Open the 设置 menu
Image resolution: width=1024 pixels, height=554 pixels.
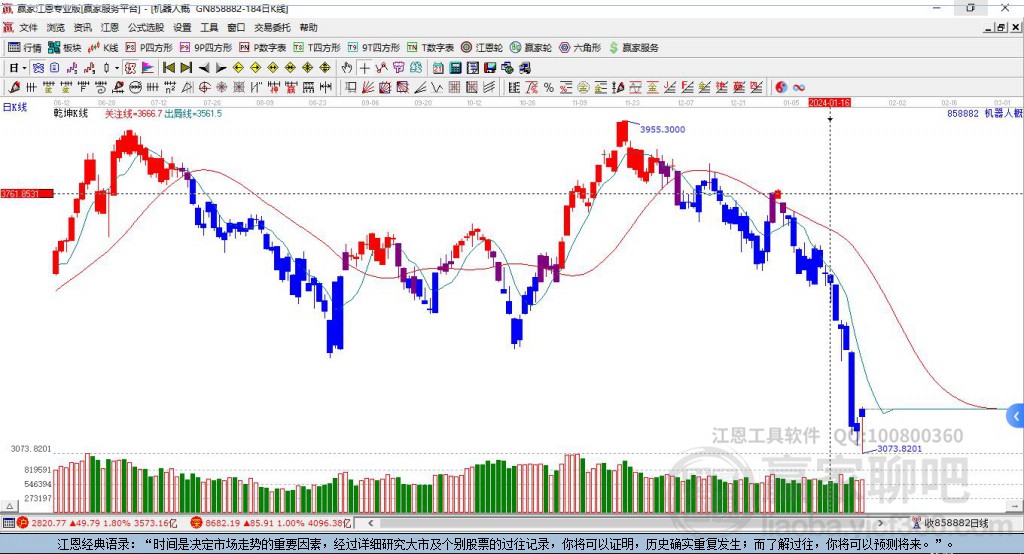coord(182,27)
